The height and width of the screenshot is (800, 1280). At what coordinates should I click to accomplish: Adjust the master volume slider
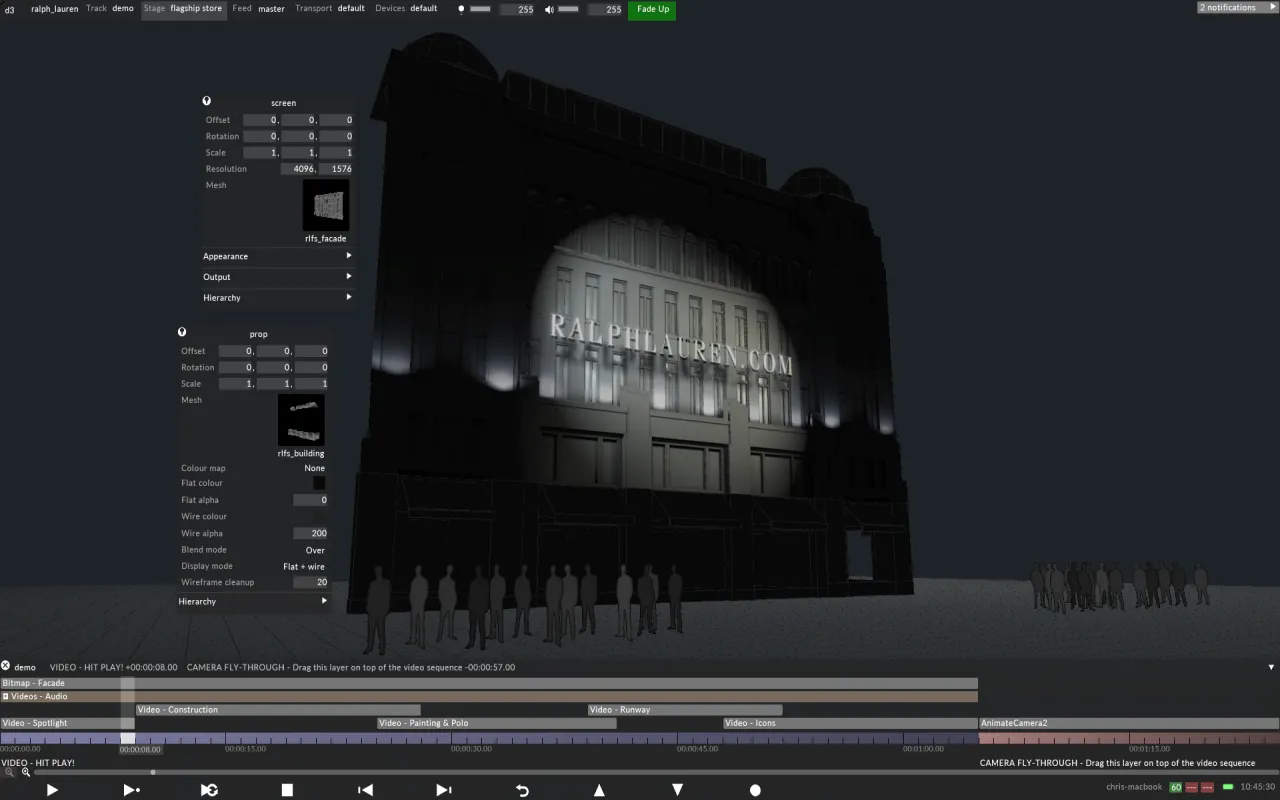tap(570, 9)
